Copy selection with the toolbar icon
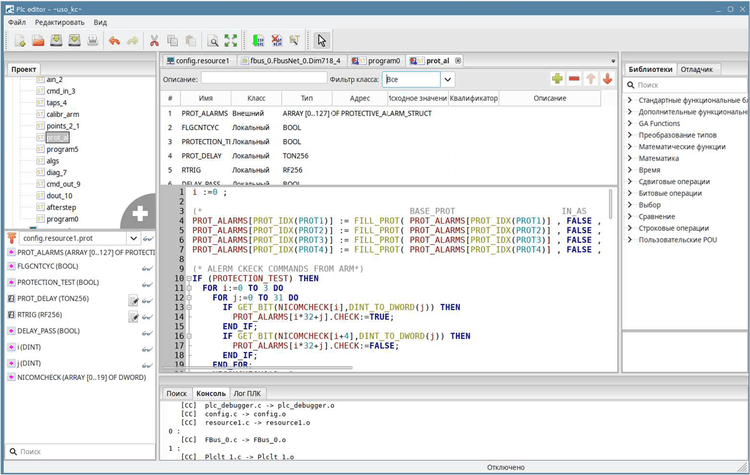Viewport: 750px width, 475px height. [x=172, y=41]
